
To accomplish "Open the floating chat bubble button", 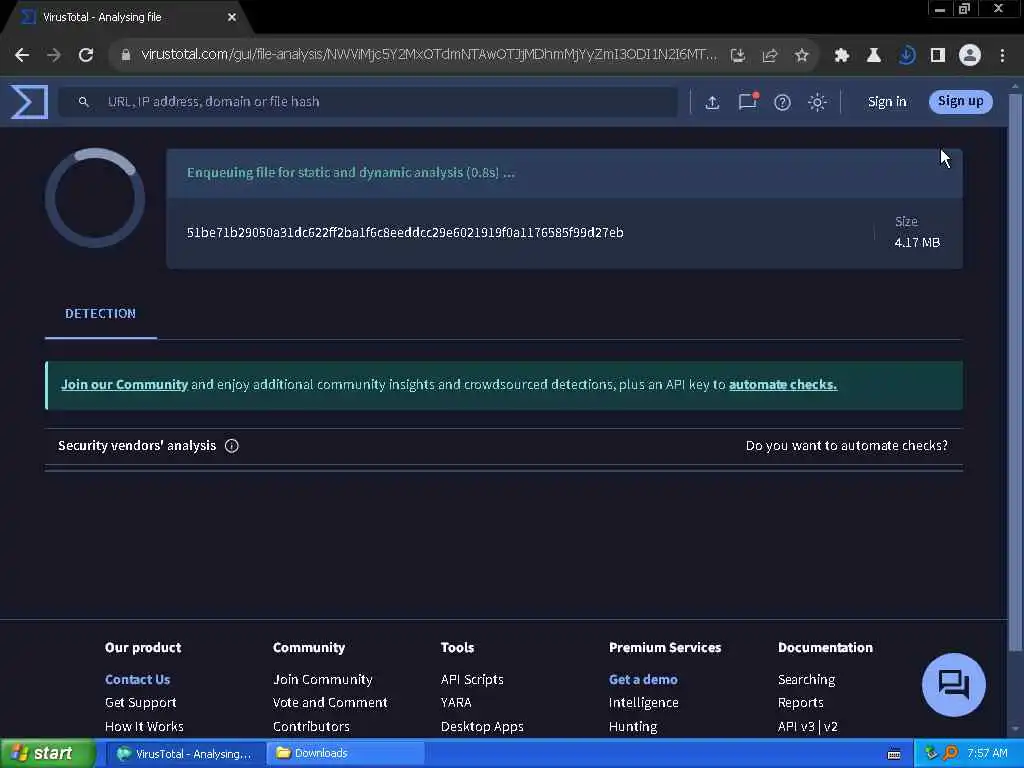I will [953, 684].
